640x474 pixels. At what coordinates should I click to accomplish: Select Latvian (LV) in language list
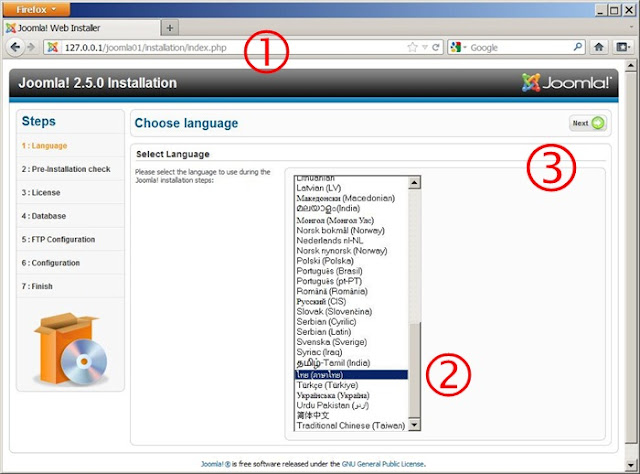click(x=351, y=188)
